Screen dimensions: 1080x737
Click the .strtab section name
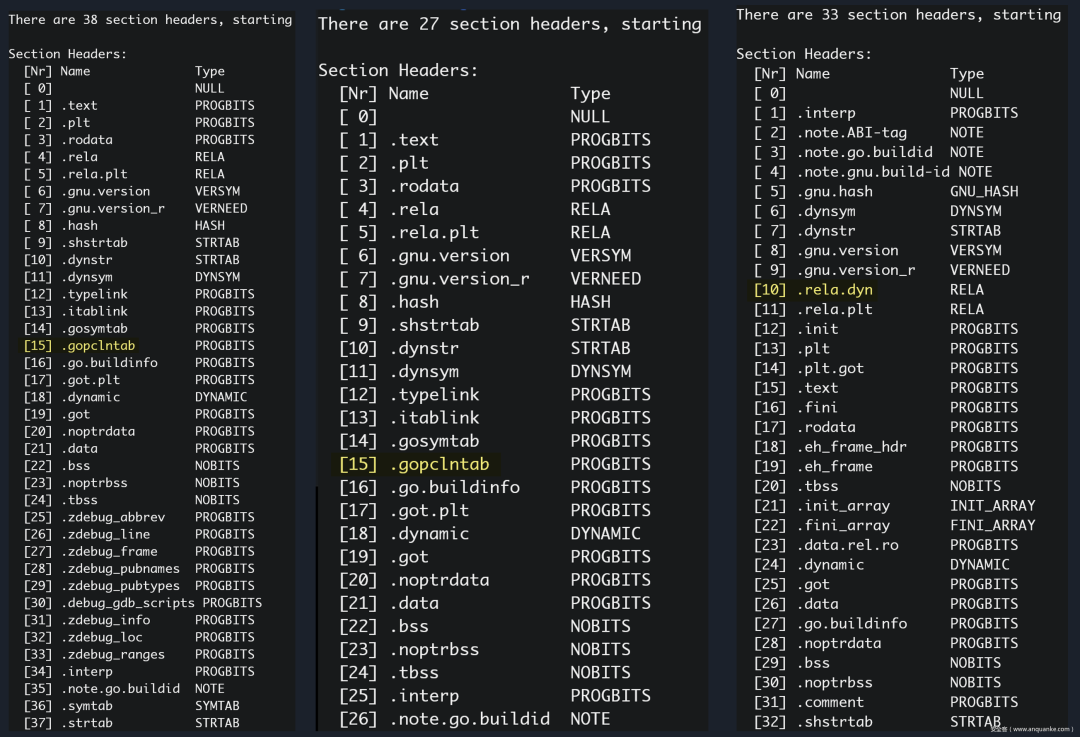87,723
